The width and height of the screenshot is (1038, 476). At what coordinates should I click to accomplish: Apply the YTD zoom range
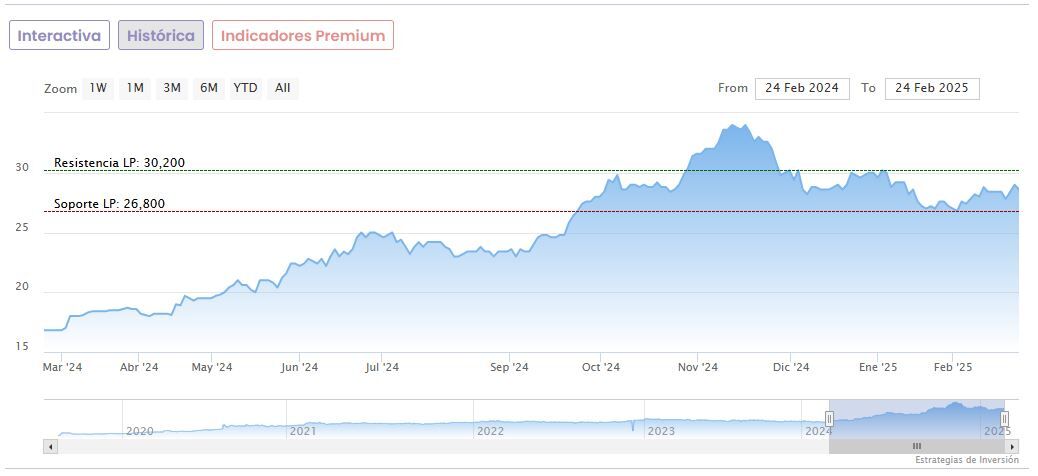pyautogui.click(x=245, y=88)
